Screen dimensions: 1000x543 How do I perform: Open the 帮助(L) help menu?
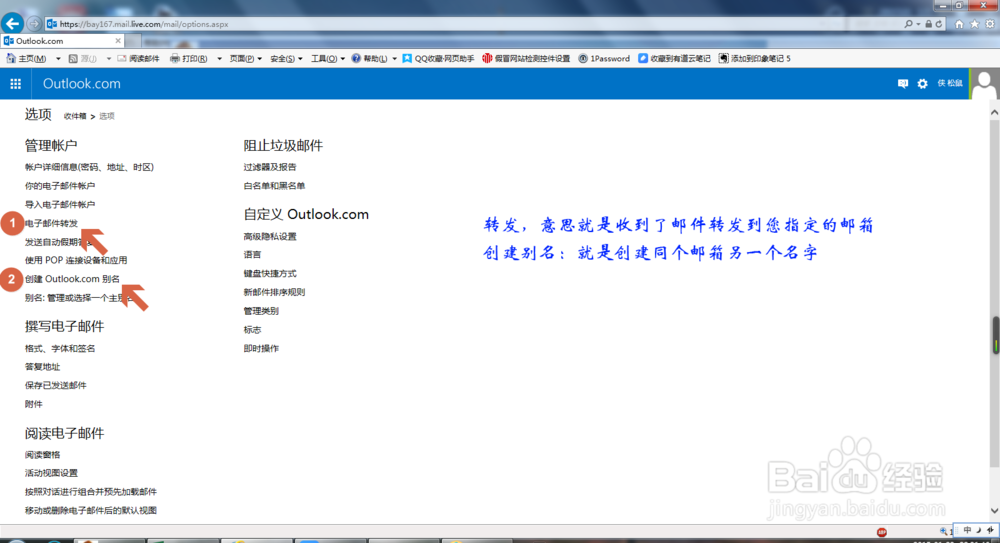pyautogui.click(x=374, y=59)
